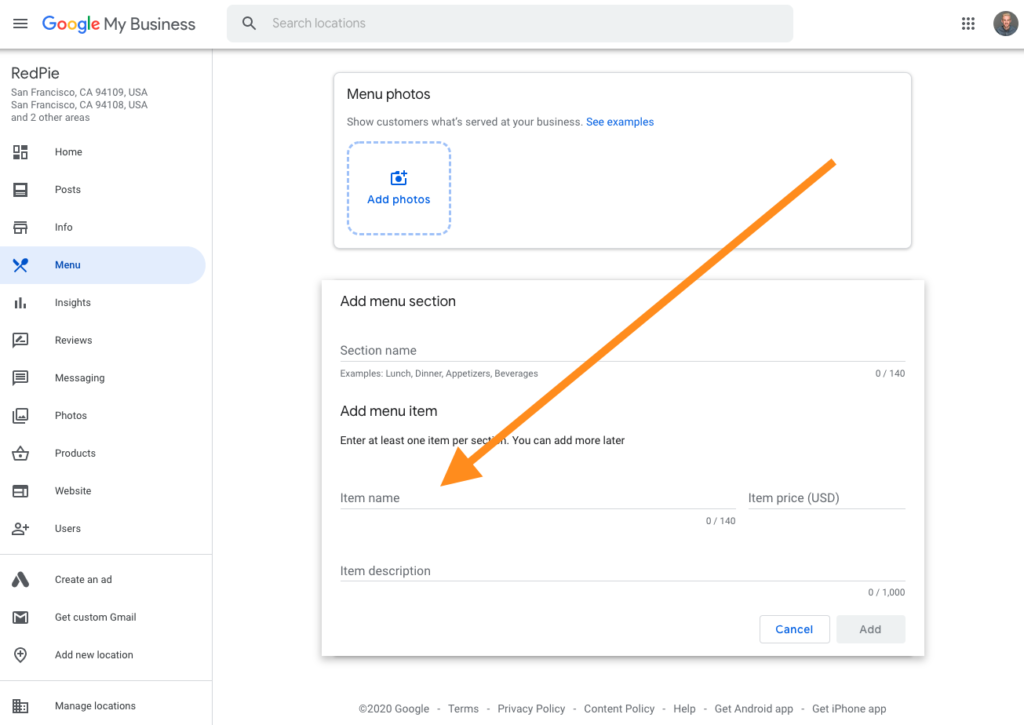Click the Section name field

[x=620, y=351]
